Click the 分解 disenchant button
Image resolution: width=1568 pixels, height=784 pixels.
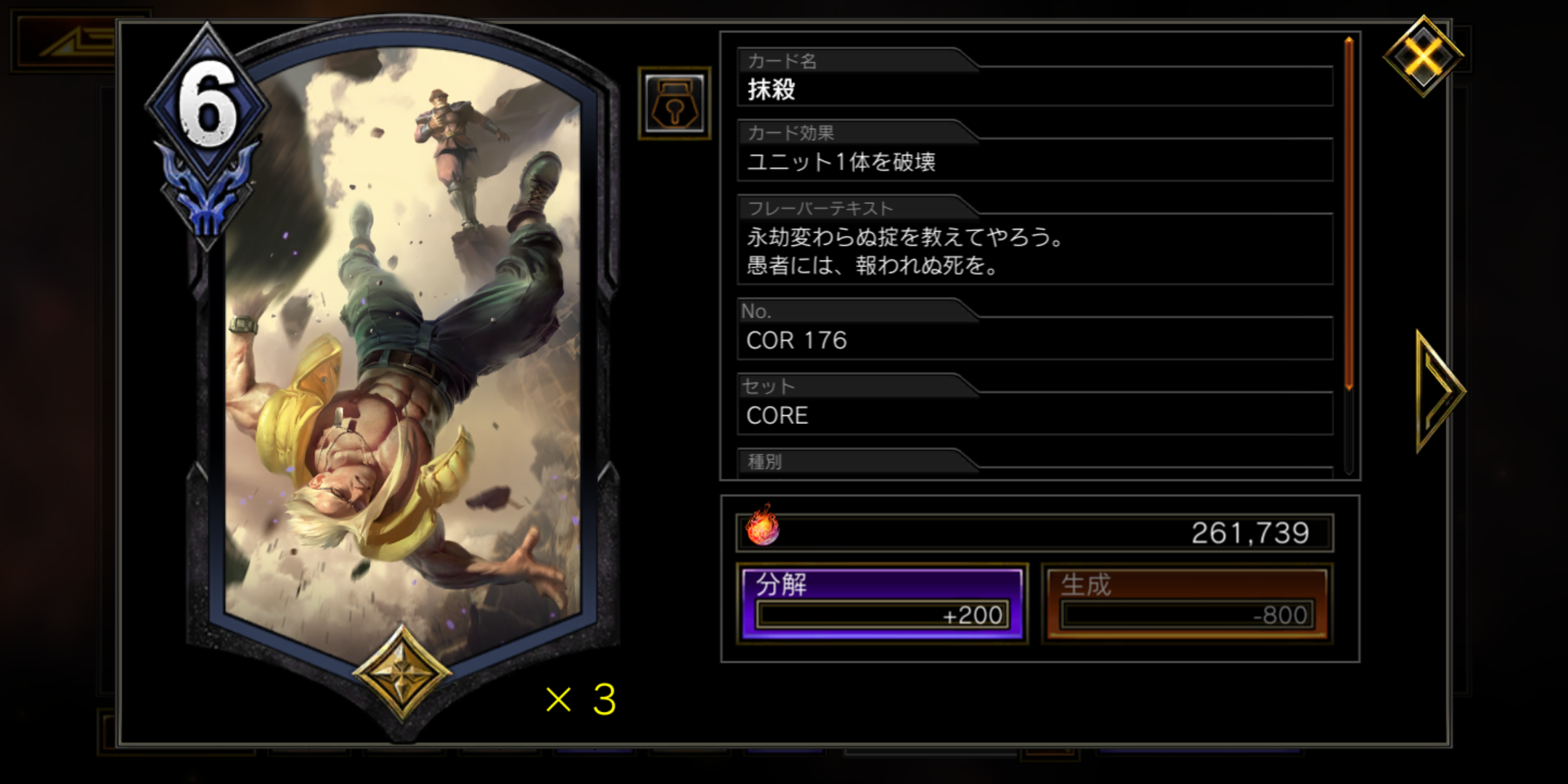click(x=882, y=603)
